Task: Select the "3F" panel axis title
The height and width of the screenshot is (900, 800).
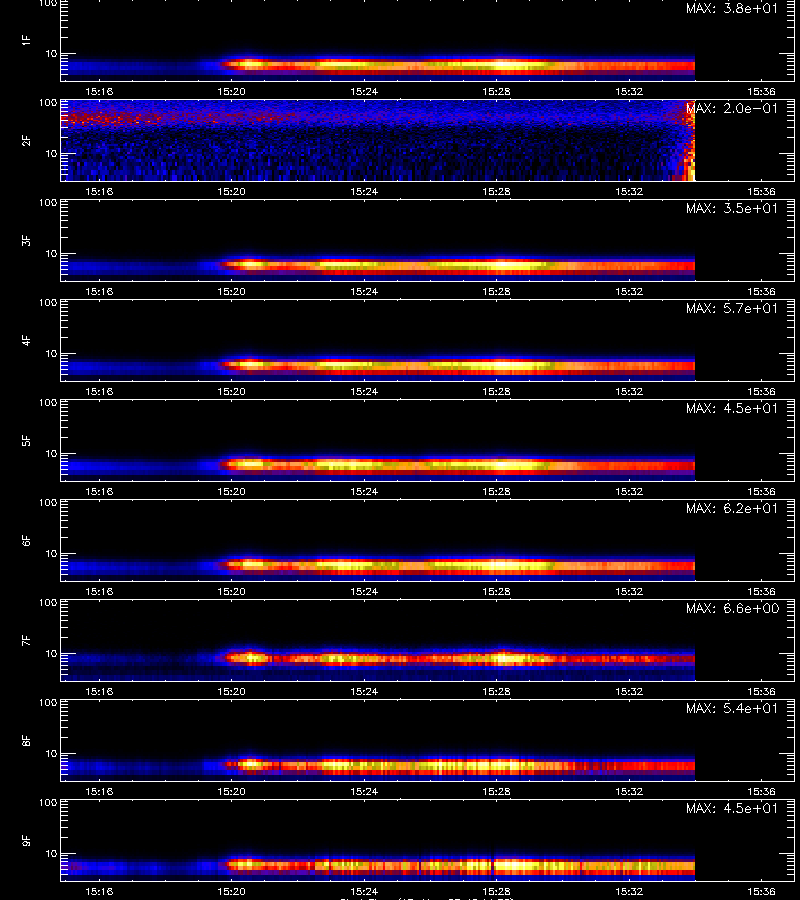Action: 26,240
